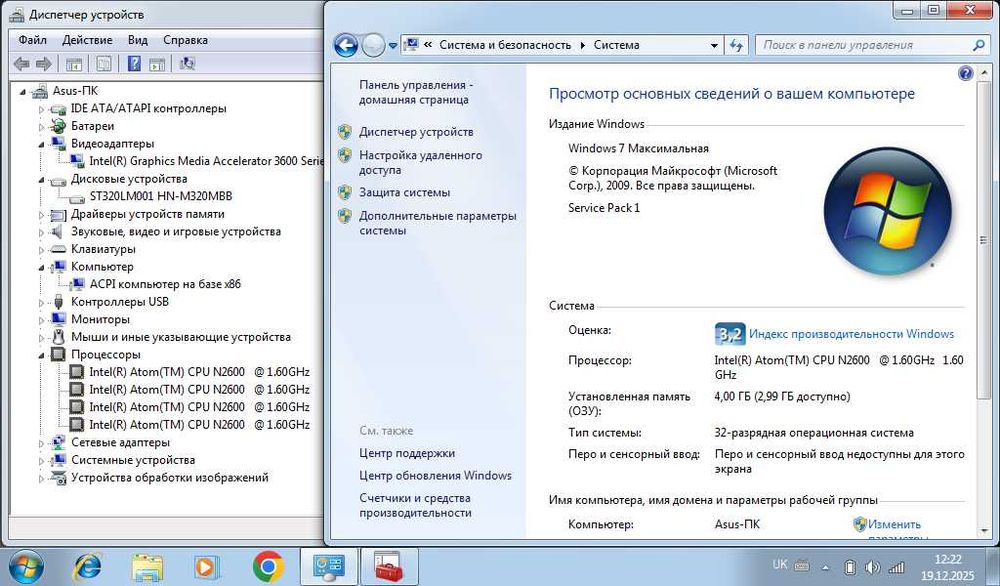Open the Вид menu
The image size is (1000, 586).
(138, 40)
